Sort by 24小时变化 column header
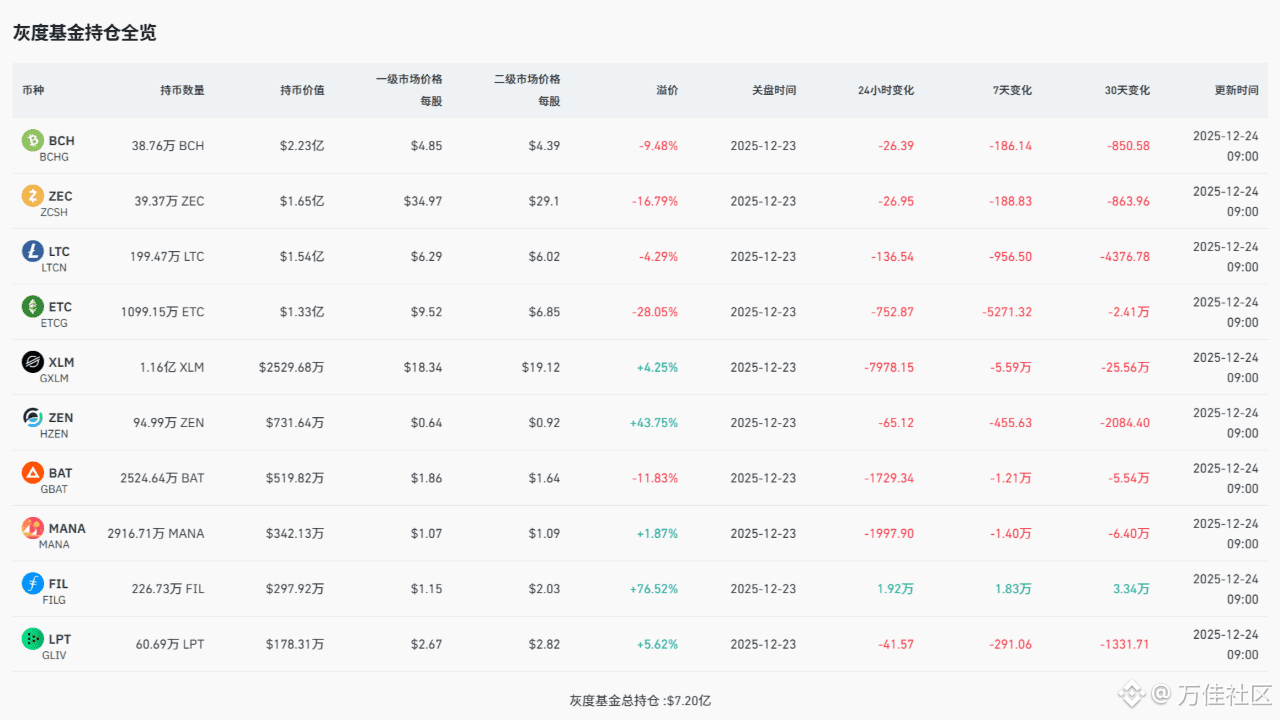1280x720 pixels. [886, 90]
